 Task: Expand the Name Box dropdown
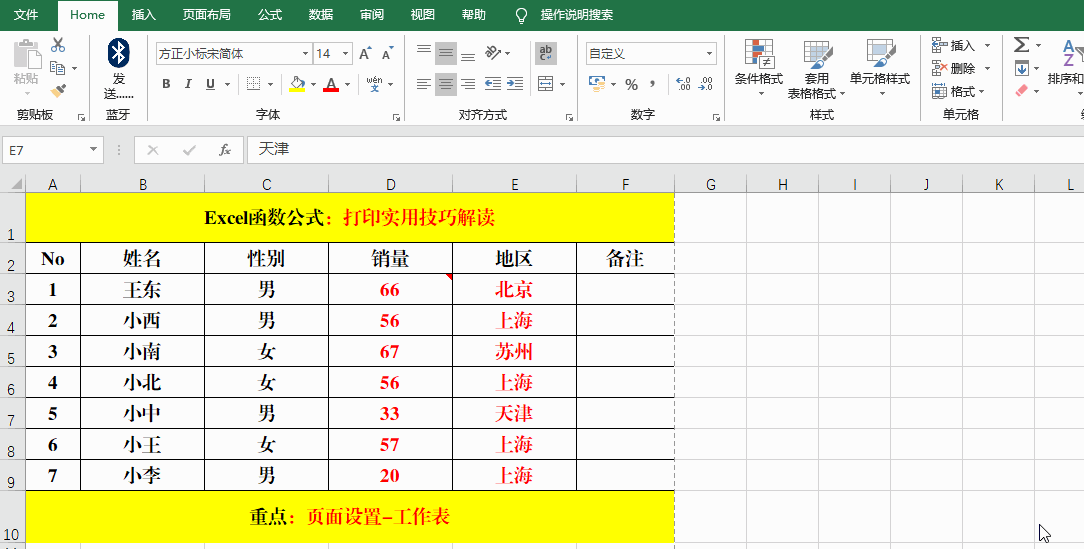93,150
